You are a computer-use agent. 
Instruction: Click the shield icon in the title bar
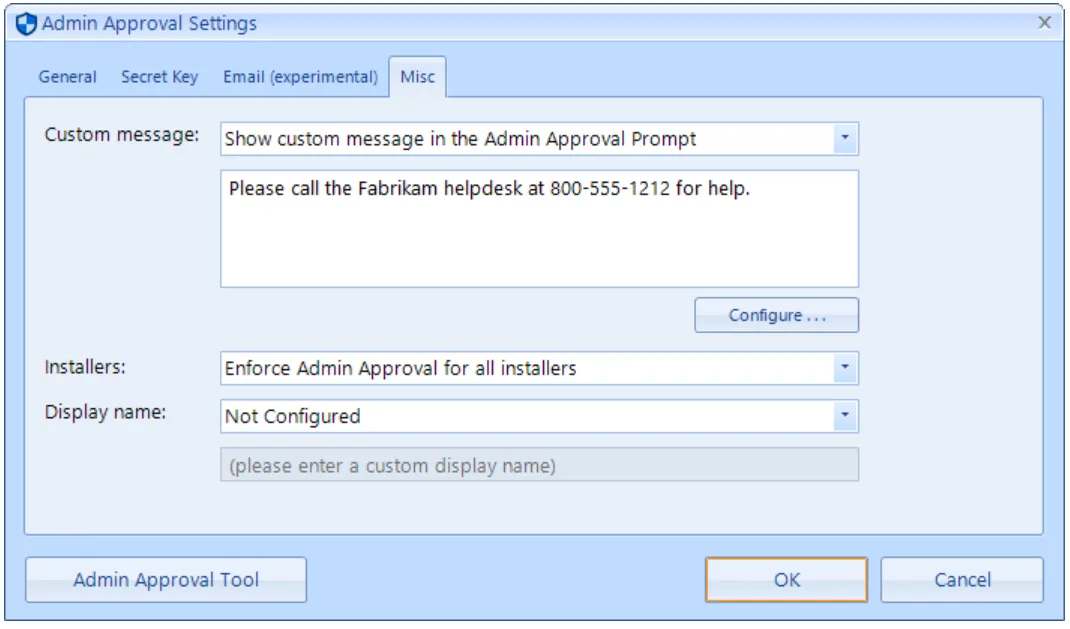[25, 19]
